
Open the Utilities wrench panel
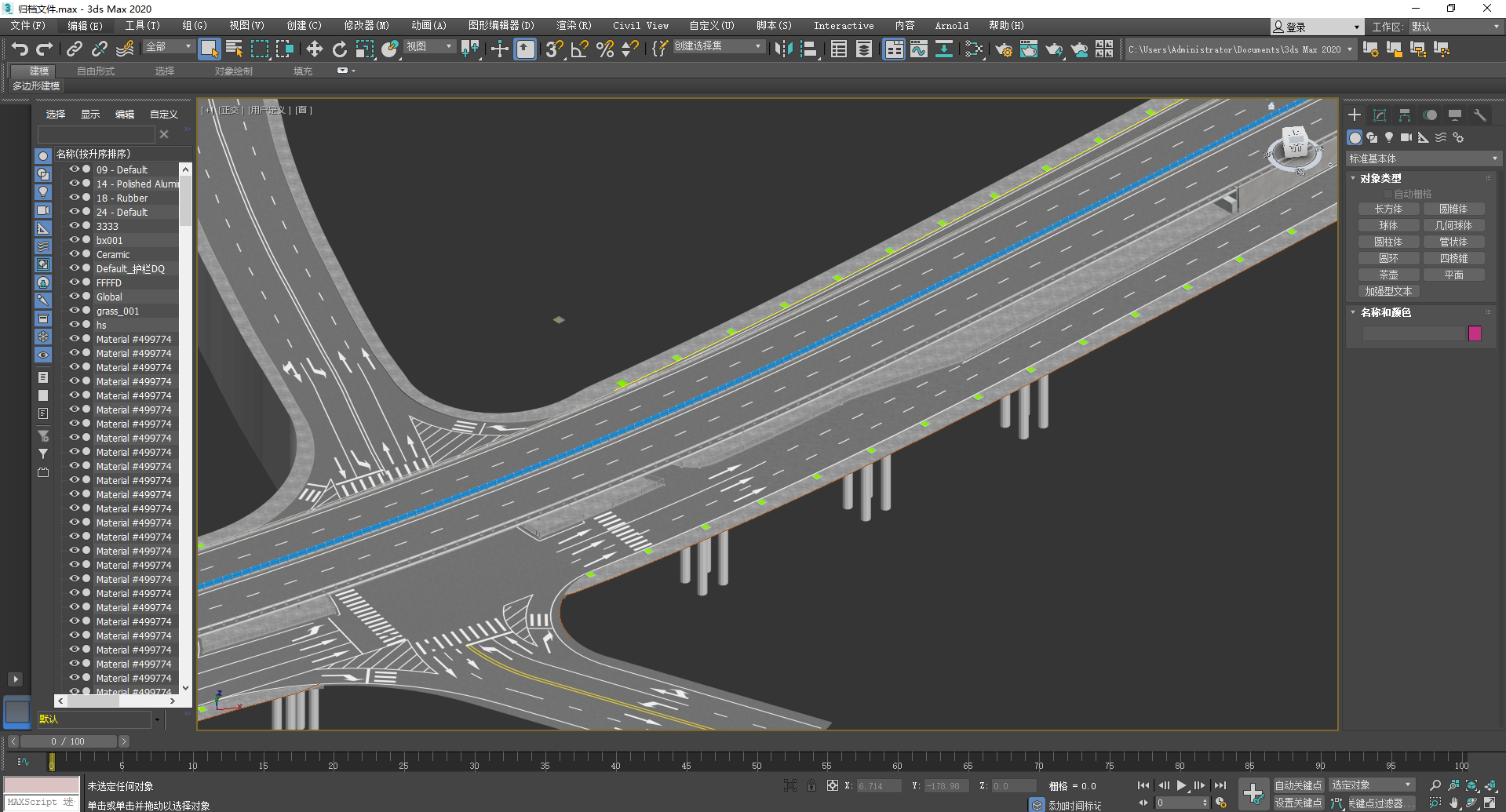click(x=1479, y=115)
